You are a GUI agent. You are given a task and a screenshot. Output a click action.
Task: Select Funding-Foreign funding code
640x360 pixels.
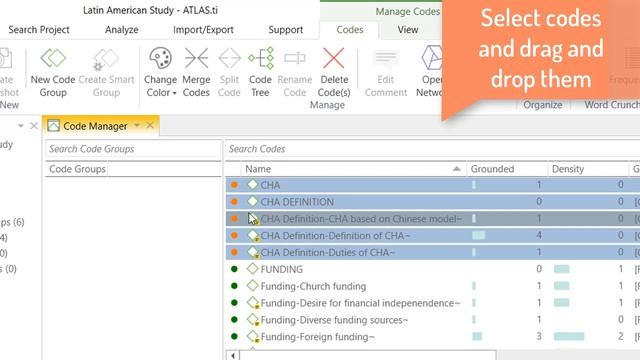pyautogui.click(x=433, y=337)
